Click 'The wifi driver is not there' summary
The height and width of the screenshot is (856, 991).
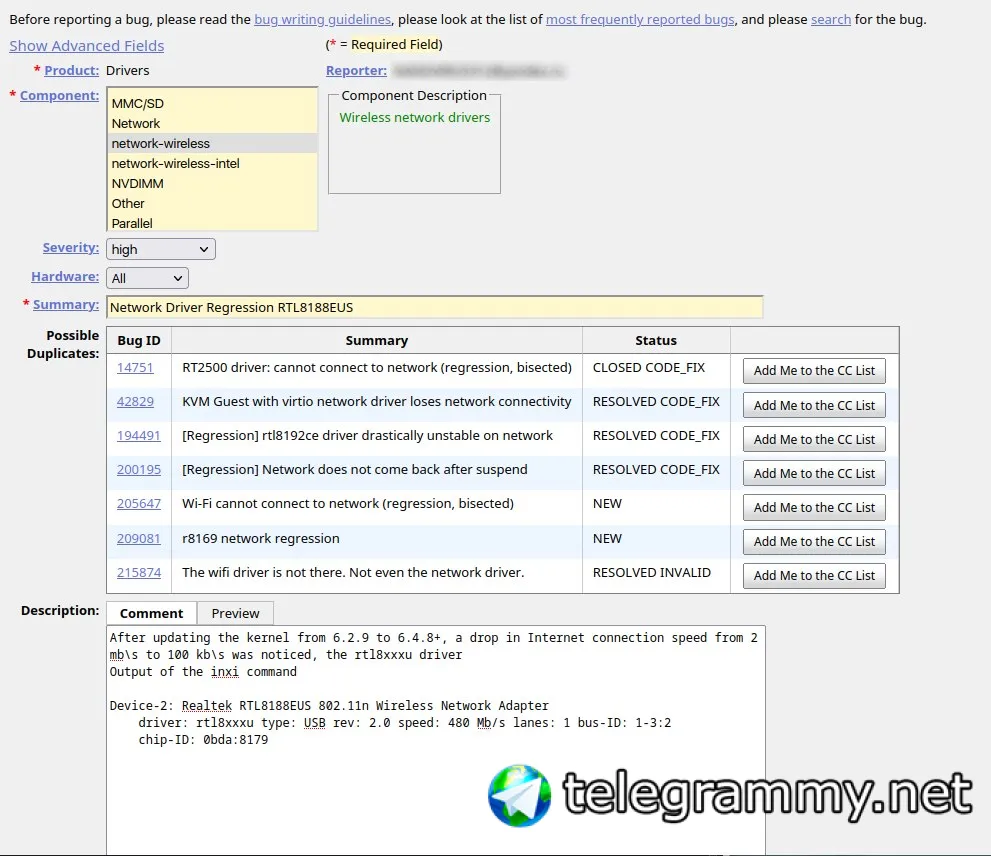[353, 573]
